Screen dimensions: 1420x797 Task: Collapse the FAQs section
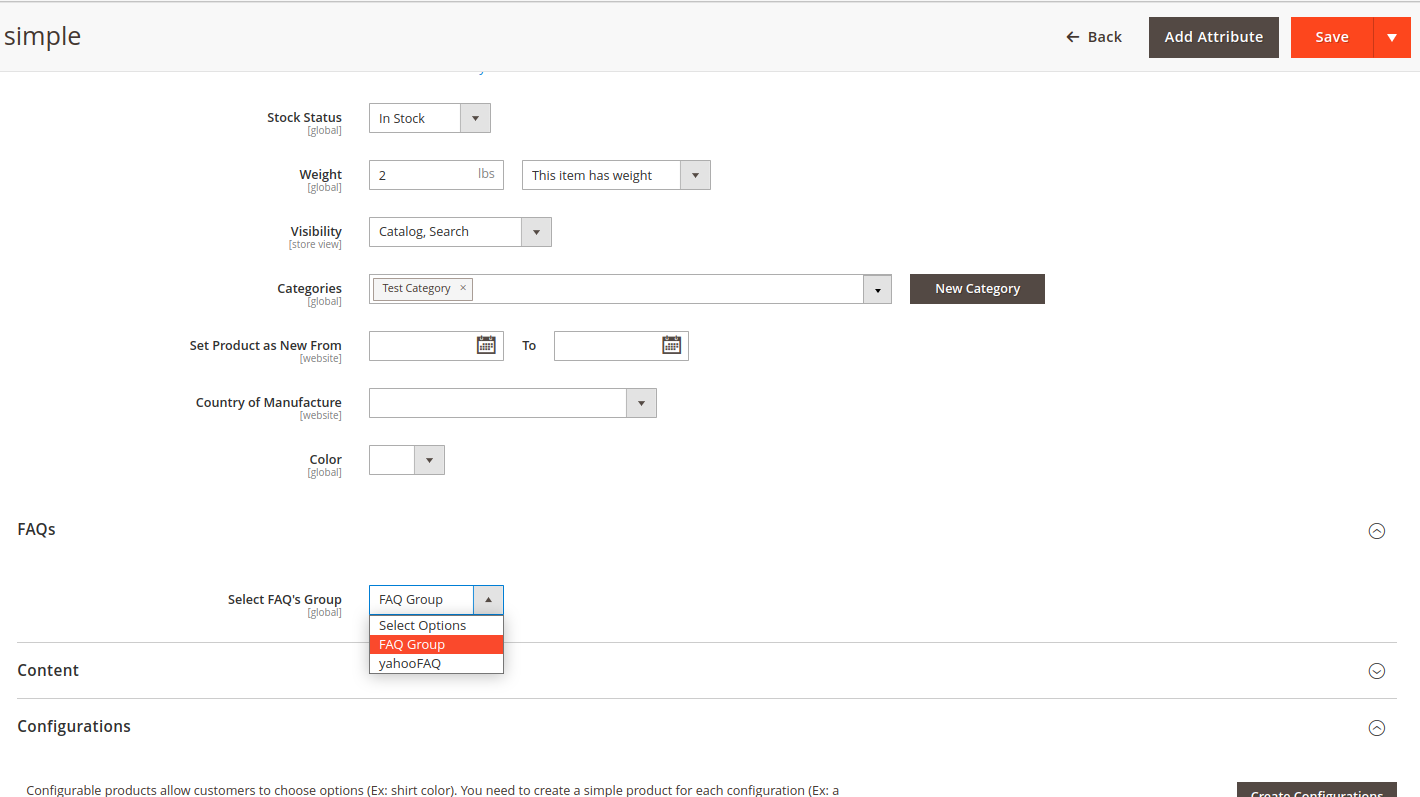click(1377, 530)
